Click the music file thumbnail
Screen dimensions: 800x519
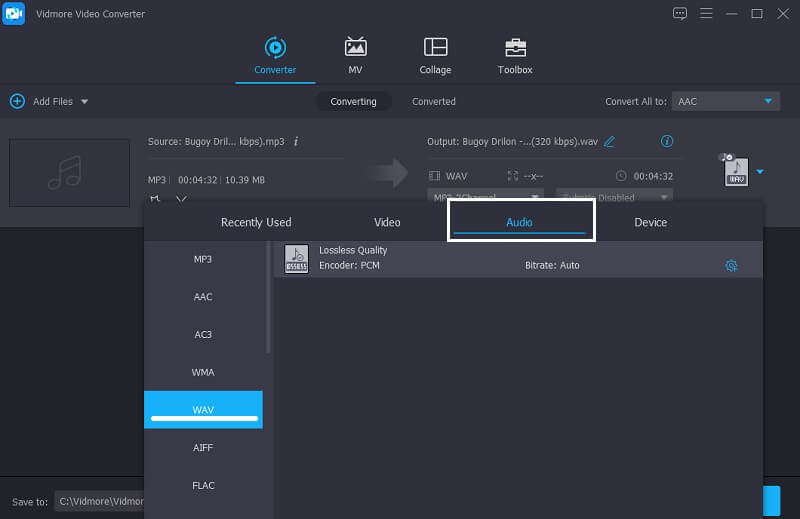(x=69, y=172)
